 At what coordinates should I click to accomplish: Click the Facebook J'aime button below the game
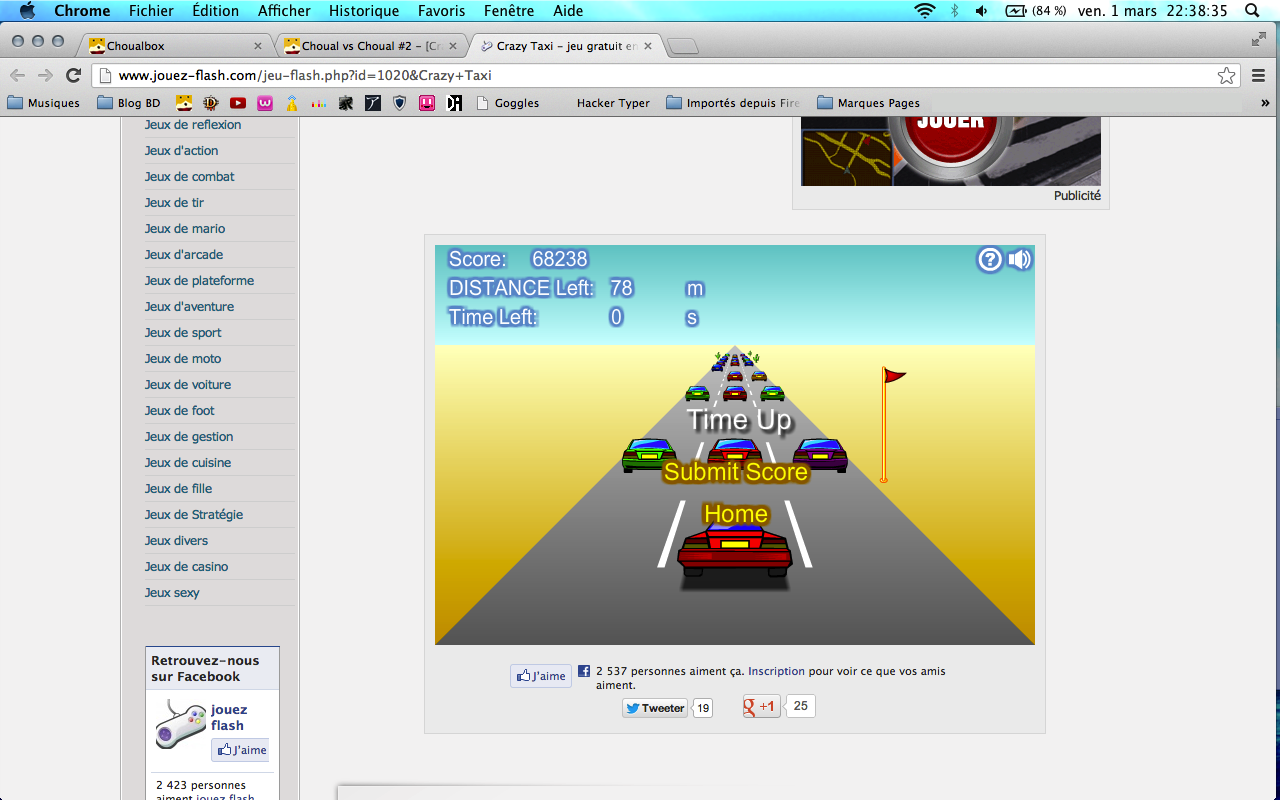[541, 676]
